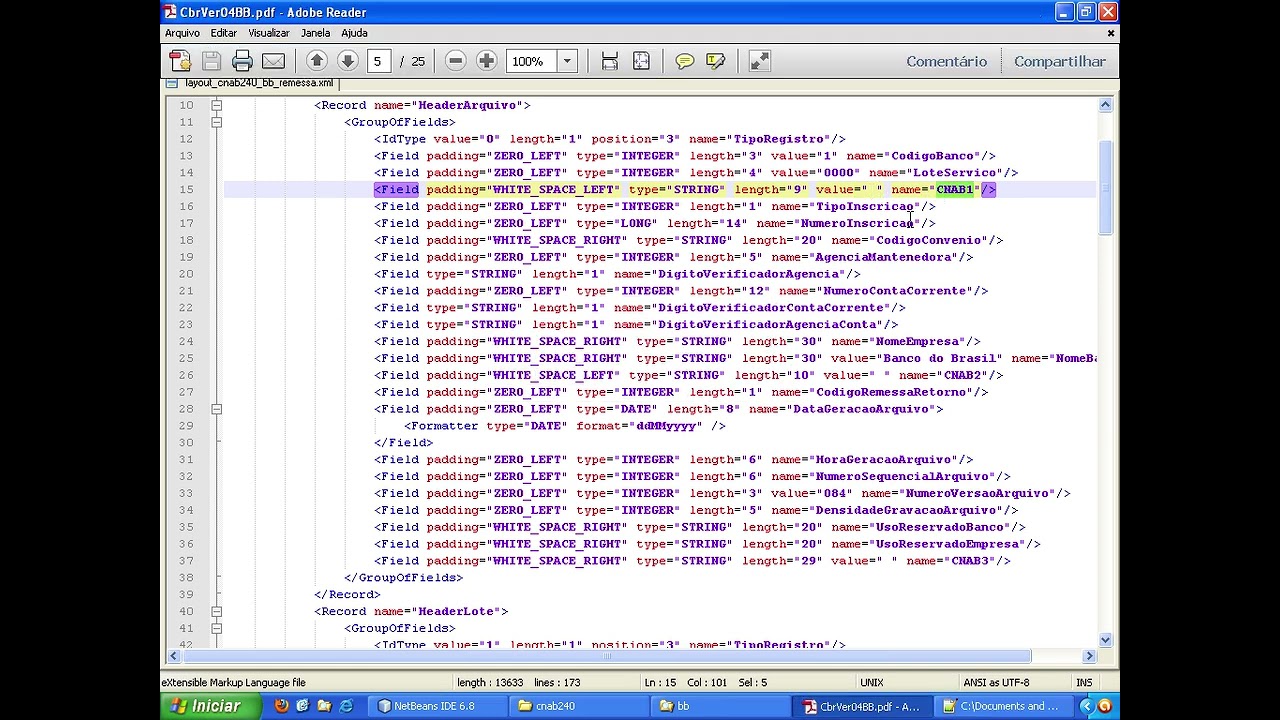Click the 'Banco do Brasil' value text
This screenshot has height=720, width=1280.
[940, 358]
